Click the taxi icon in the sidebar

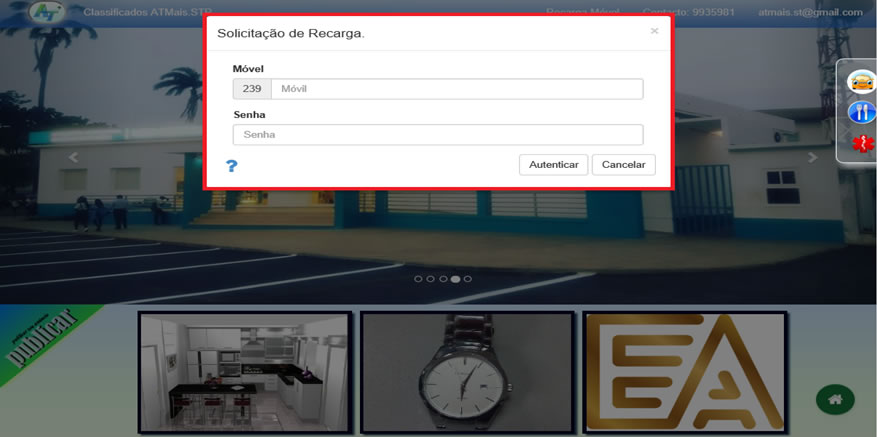(861, 81)
